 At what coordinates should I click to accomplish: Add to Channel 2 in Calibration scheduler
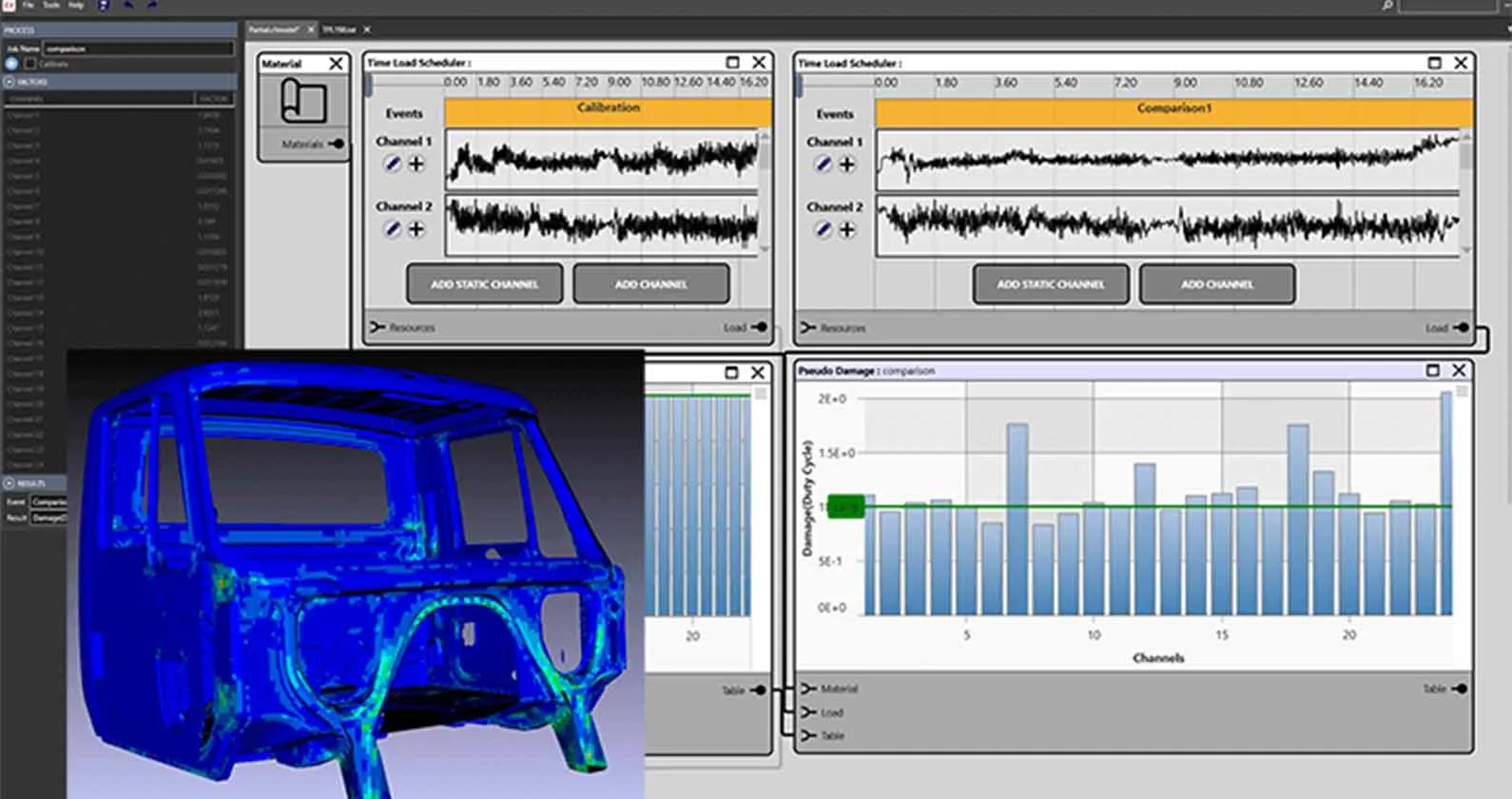pos(417,229)
